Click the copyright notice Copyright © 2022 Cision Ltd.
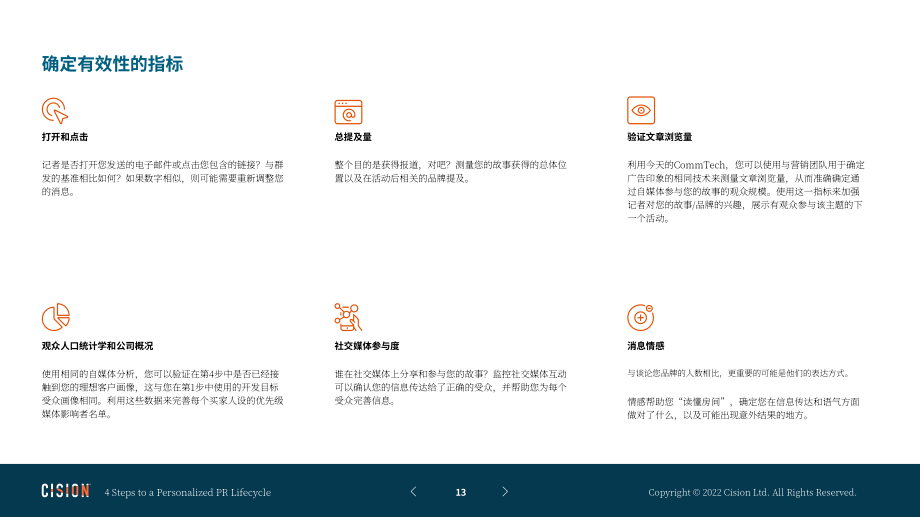 click(752, 492)
